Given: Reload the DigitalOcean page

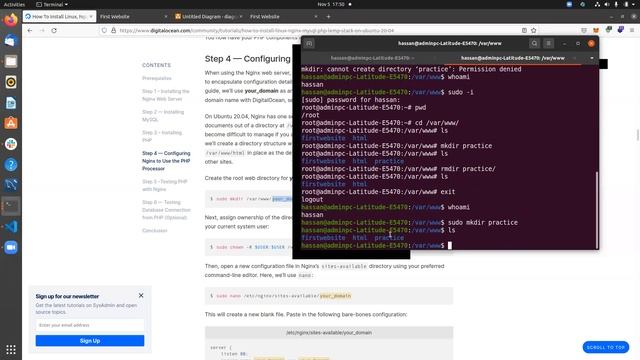Looking at the screenshot, I should (54, 30).
